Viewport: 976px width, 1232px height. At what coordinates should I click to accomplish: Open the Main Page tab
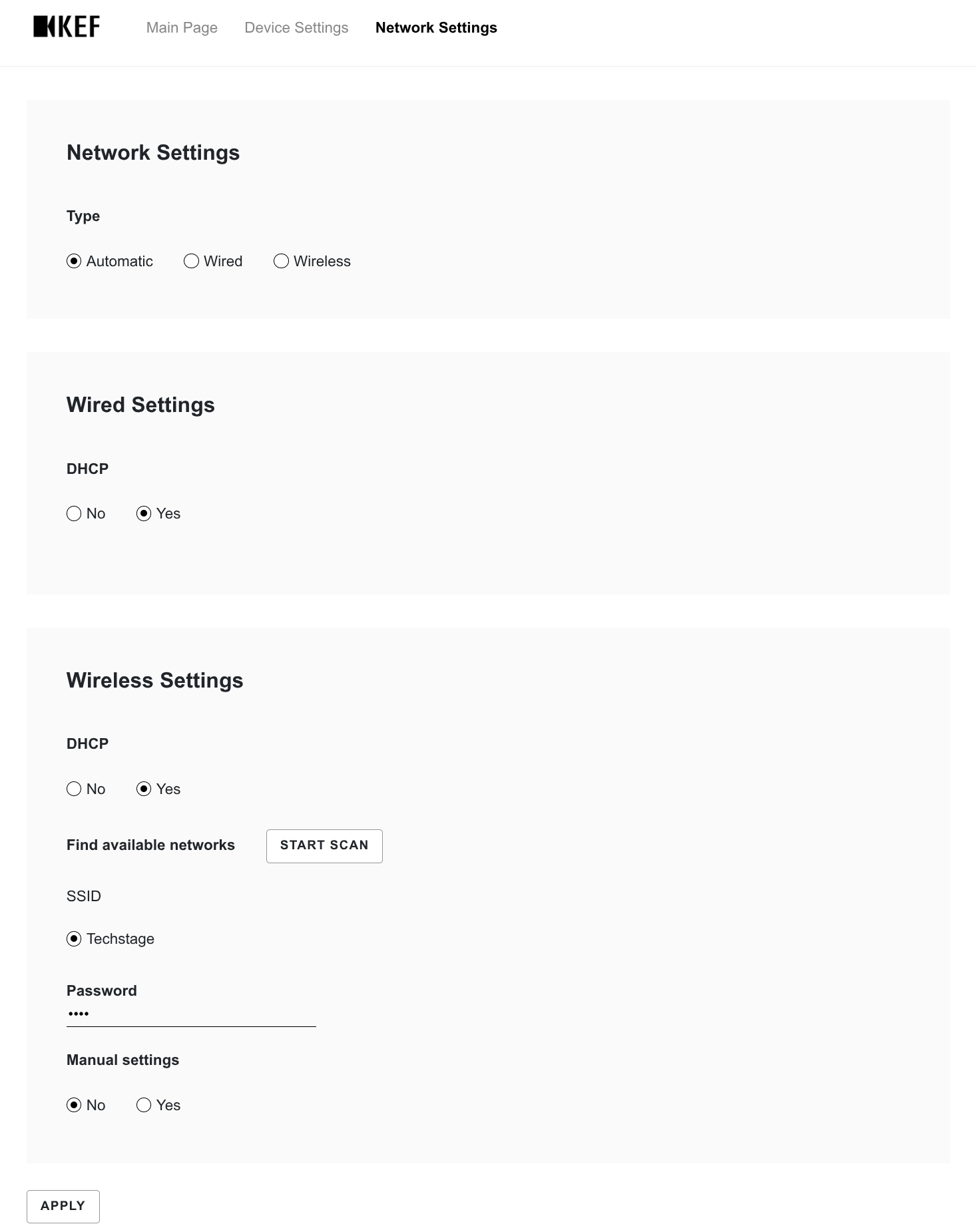click(x=182, y=28)
